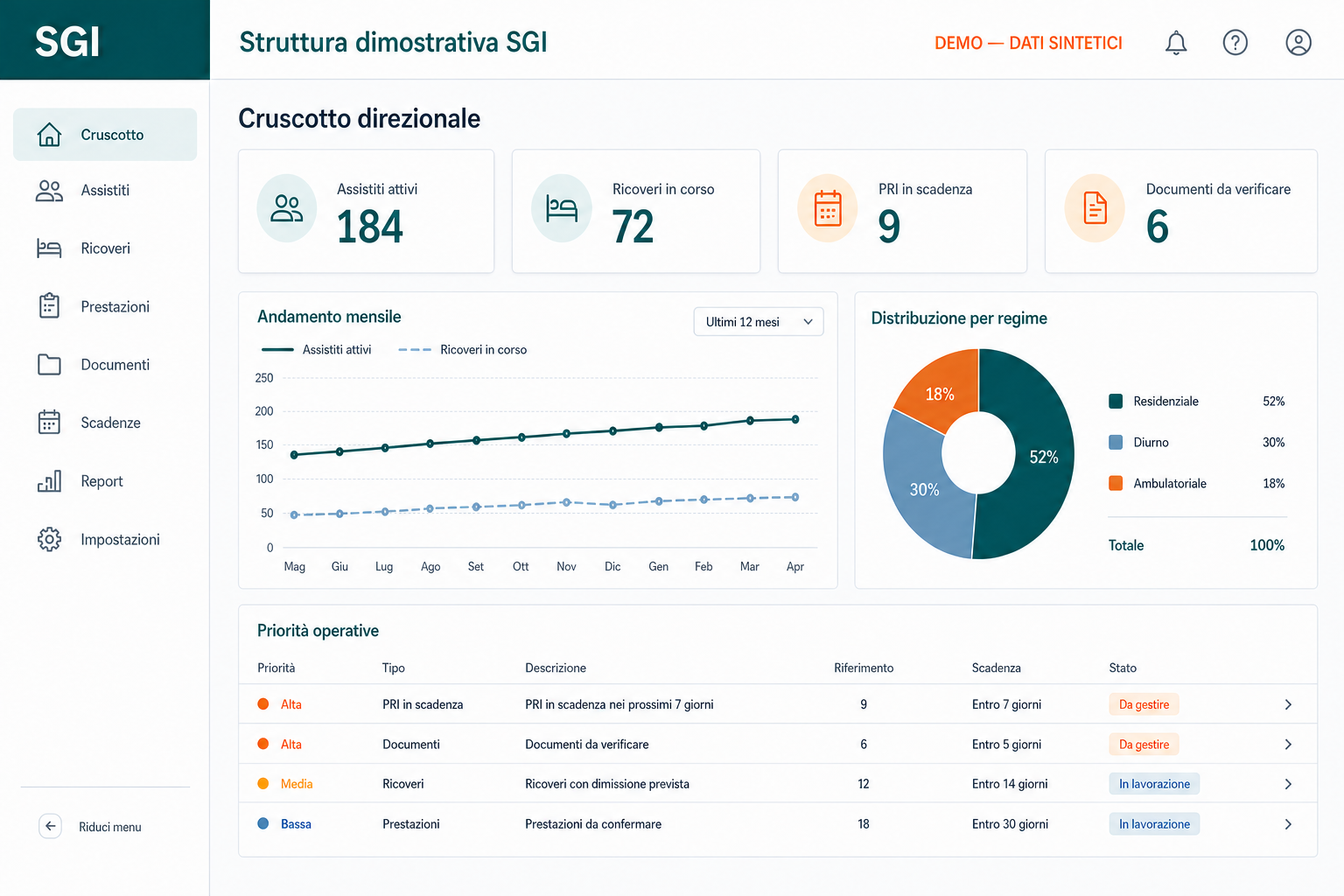Viewport: 1344px width, 896px height.
Task: Click the 'Bassa' priority label
Action: pyautogui.click(x=296, y=824)
